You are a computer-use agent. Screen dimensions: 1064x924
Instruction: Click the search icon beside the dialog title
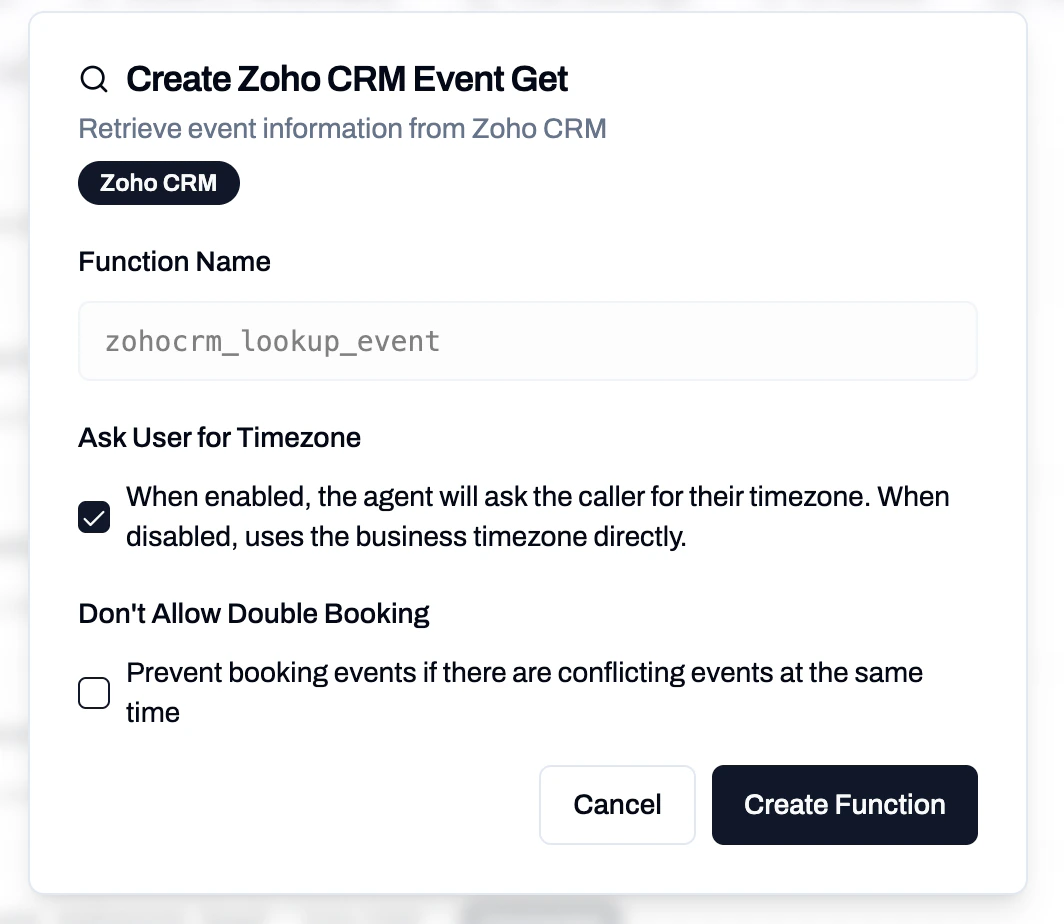[93, 78]
